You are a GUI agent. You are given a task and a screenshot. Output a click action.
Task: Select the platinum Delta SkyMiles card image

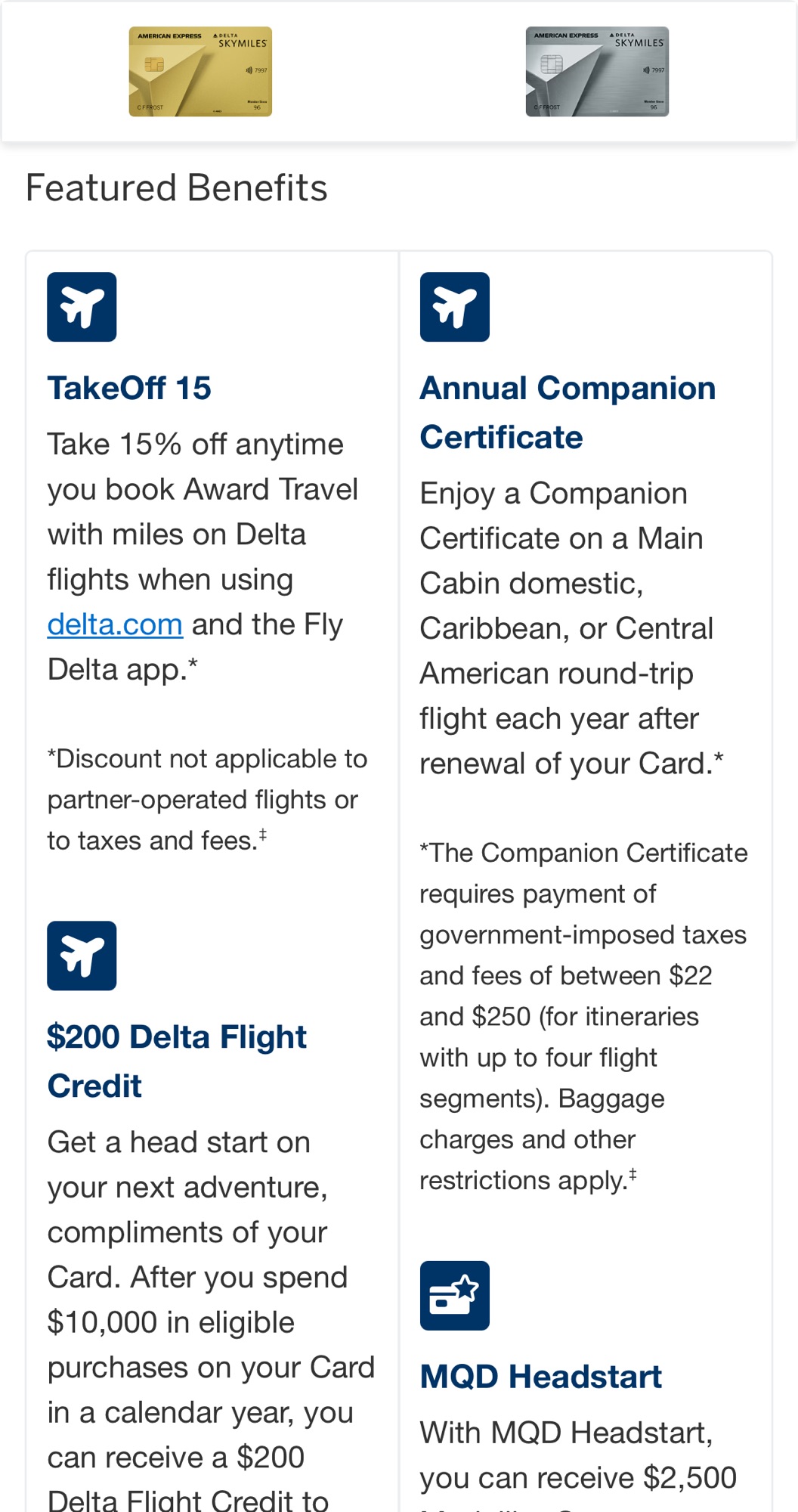[x=597, y=72]
